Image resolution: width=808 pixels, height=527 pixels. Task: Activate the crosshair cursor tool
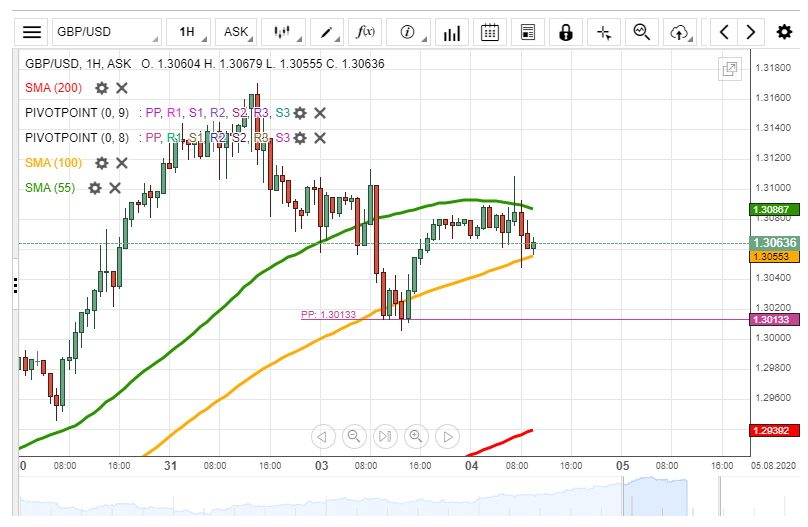pyautogui.click(x=604, y=32)
